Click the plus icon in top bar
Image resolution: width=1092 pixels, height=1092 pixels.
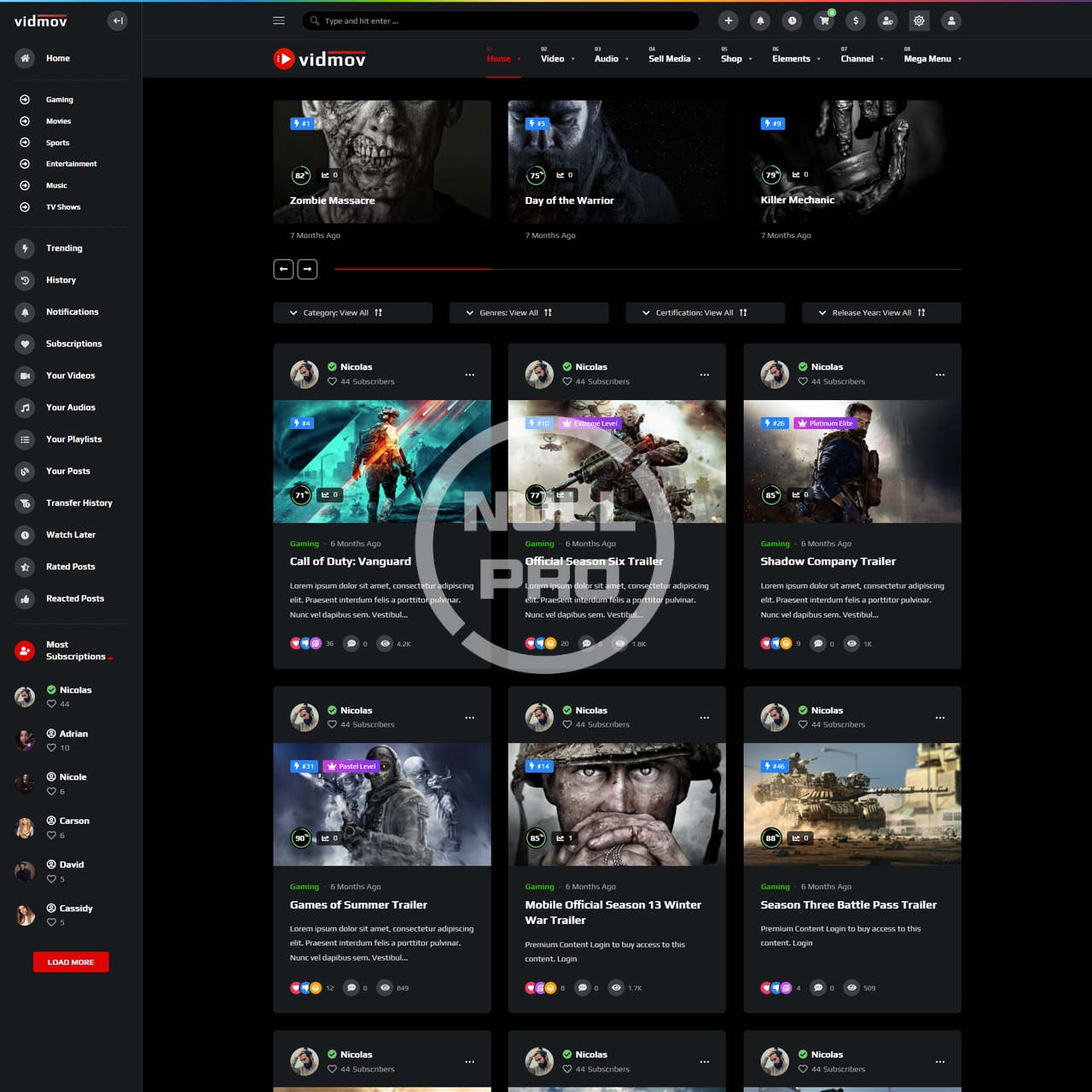[729, 21]
